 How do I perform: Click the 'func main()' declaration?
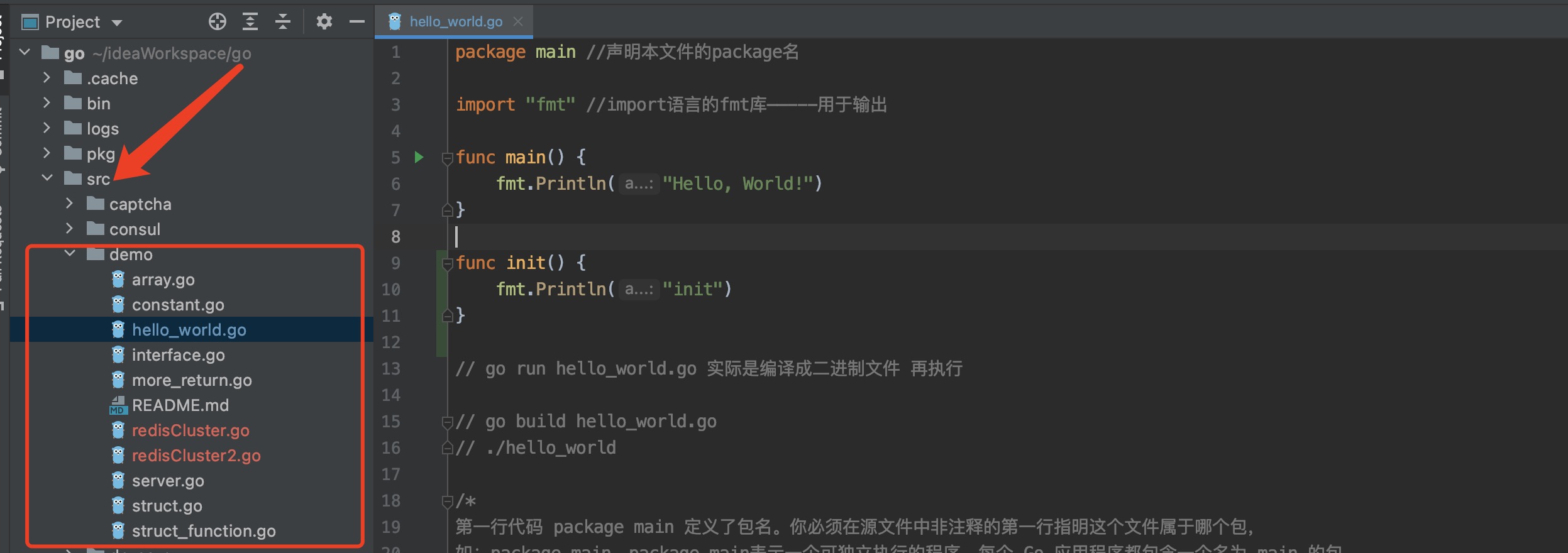[510, 157]
